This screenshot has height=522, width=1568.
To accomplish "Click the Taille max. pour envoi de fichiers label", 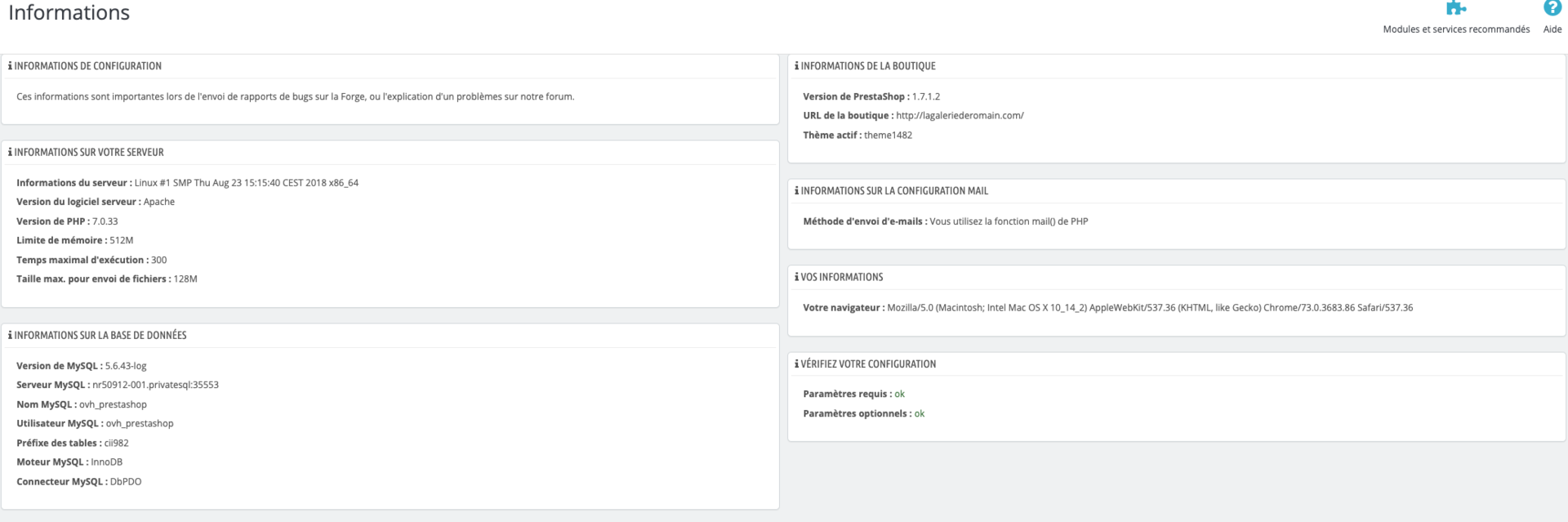I will pyautogui.click(x=94, y=279).
